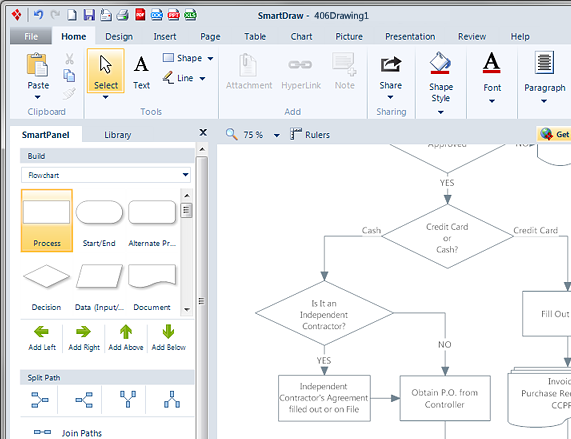Open the Paragraph dropdown arrow
Screen dimensions: 571x439
[x=544, y=101]
